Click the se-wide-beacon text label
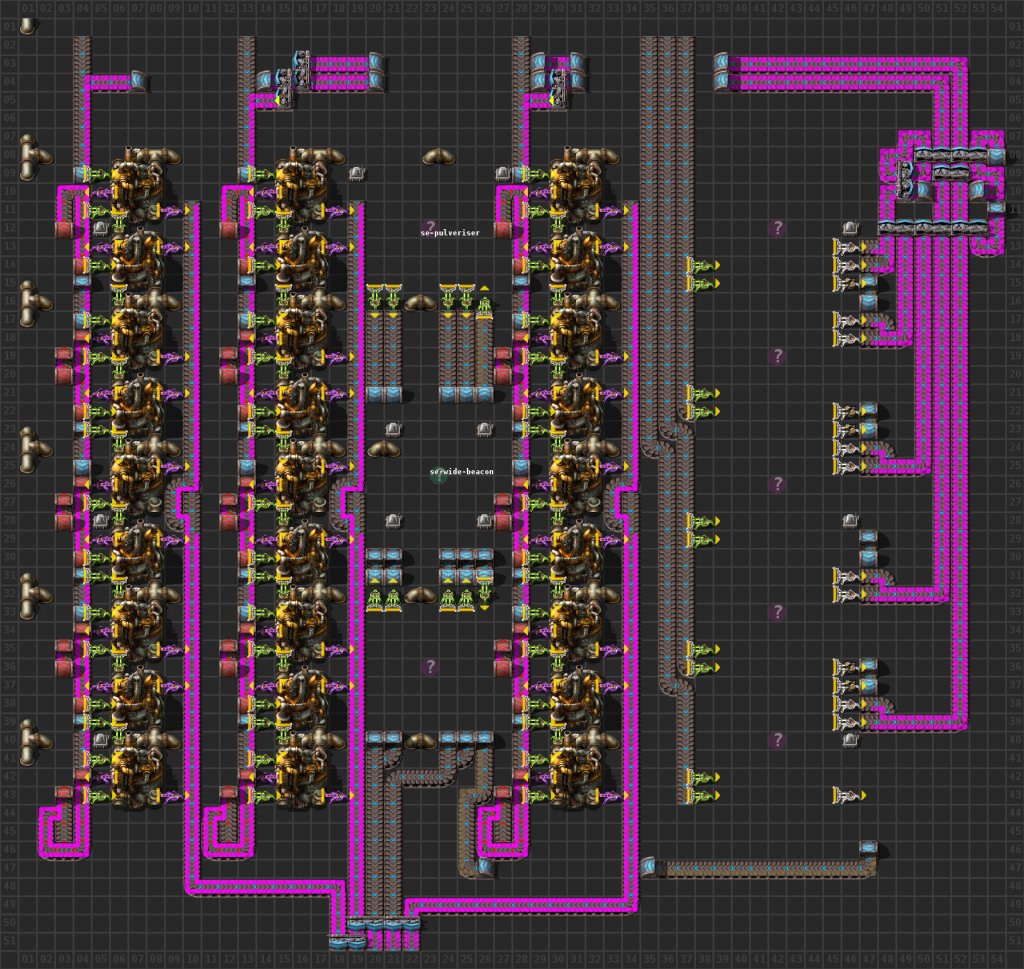This screenshot has height=969, width=1024. point(462,471)
